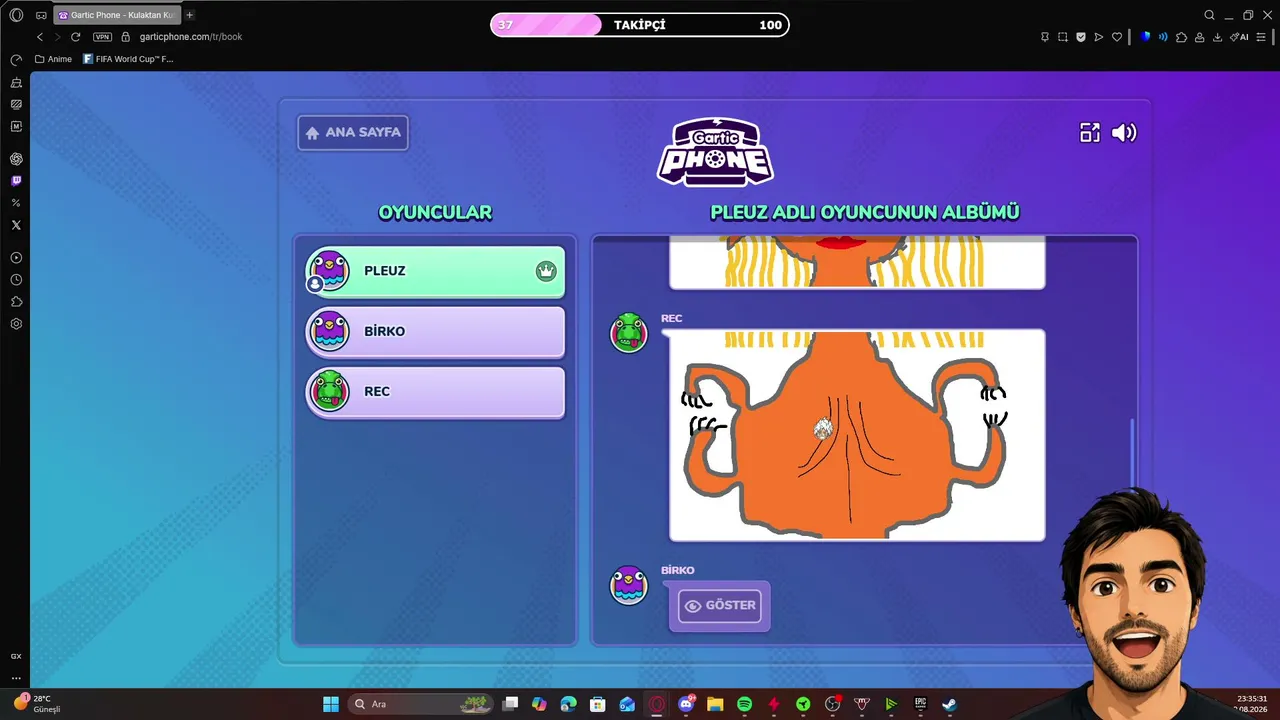Open the browser profile account icon

click(x=1199, y=37)
